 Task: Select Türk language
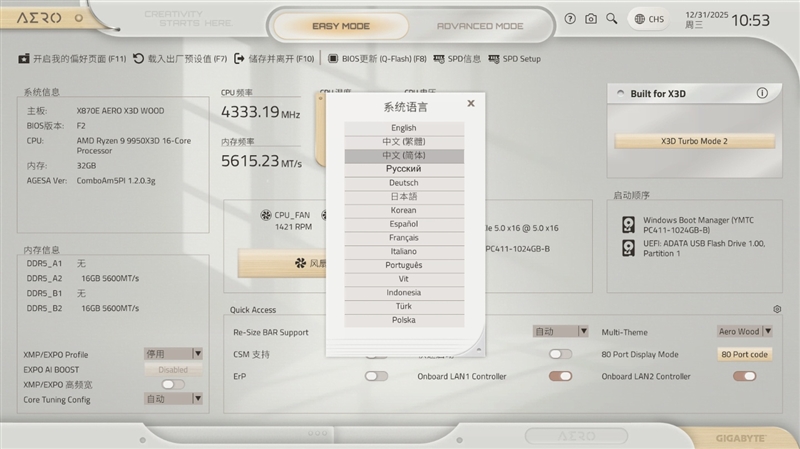(404, 307)
